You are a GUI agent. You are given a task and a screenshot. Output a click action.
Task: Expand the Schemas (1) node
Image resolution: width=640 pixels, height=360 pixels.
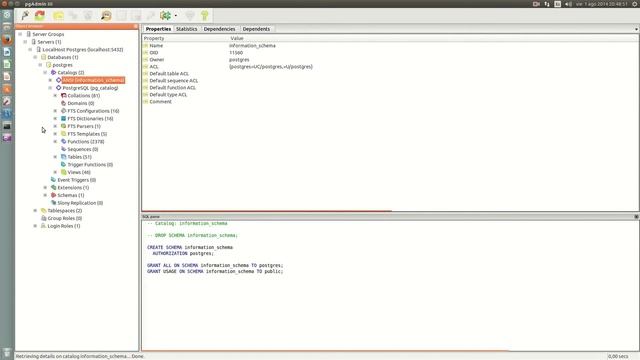pyautogui.click(x=45, y=195)
